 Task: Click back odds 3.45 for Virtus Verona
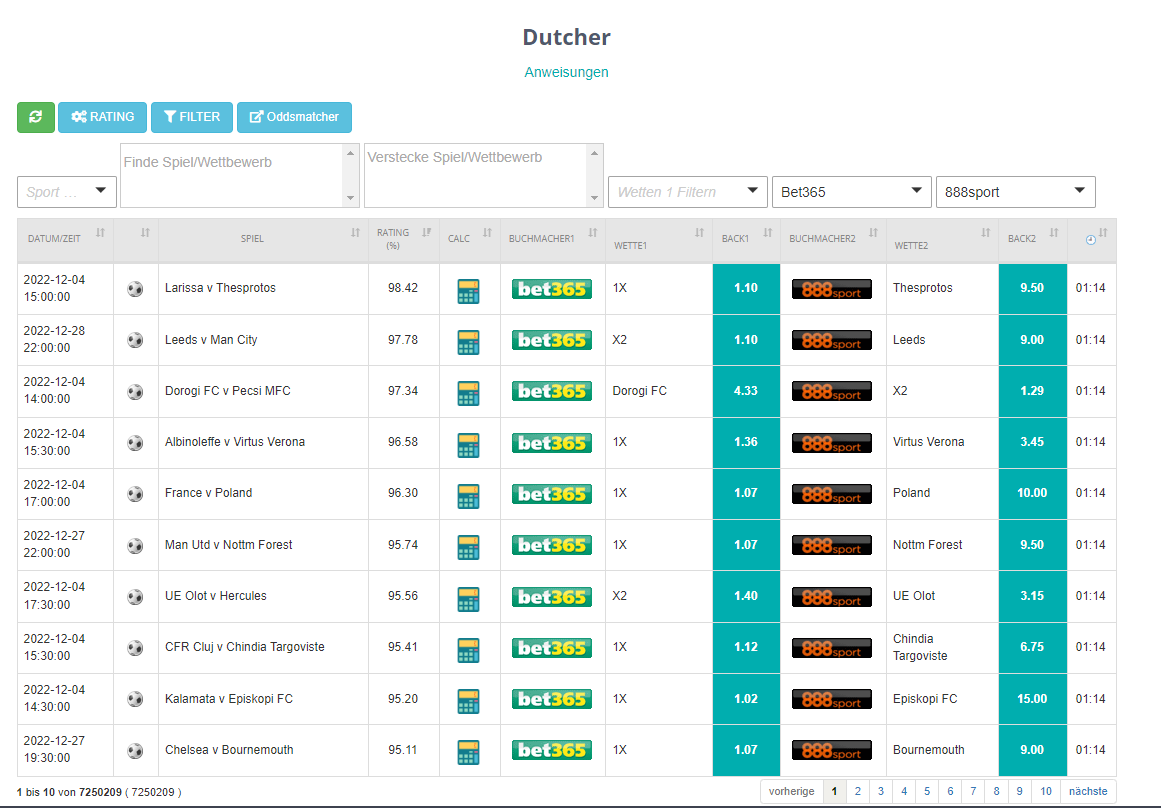(x=1032, y=442)
